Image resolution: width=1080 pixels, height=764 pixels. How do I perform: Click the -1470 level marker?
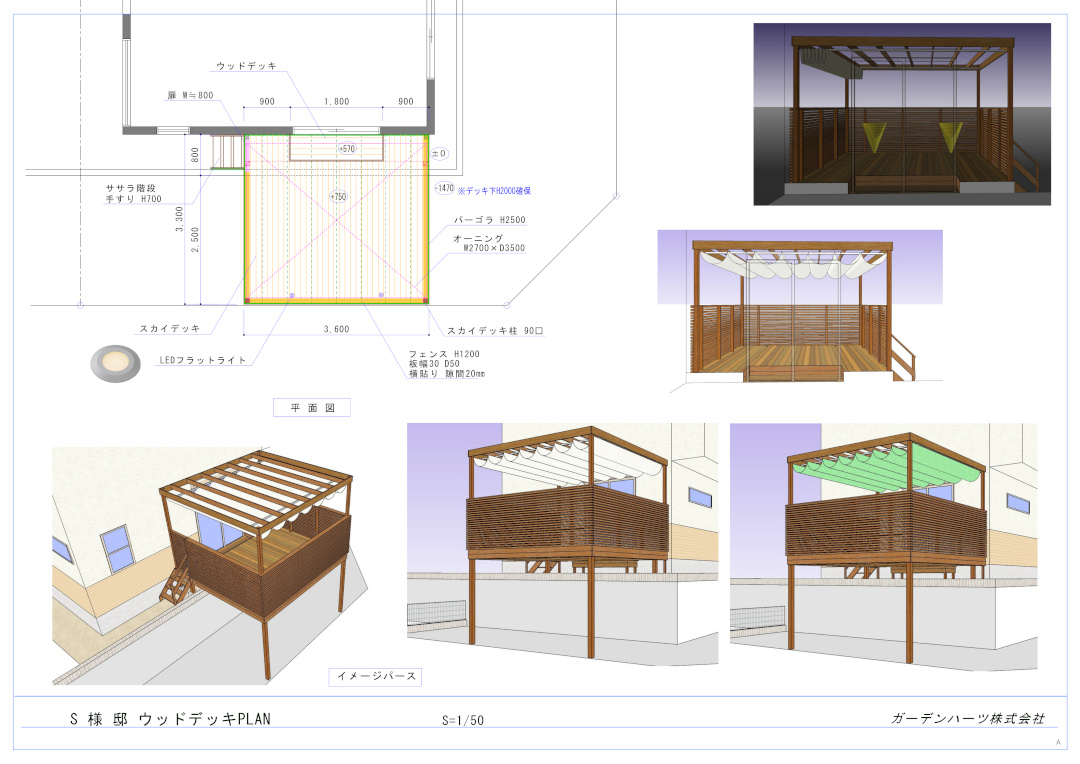(x=444, y=187)
